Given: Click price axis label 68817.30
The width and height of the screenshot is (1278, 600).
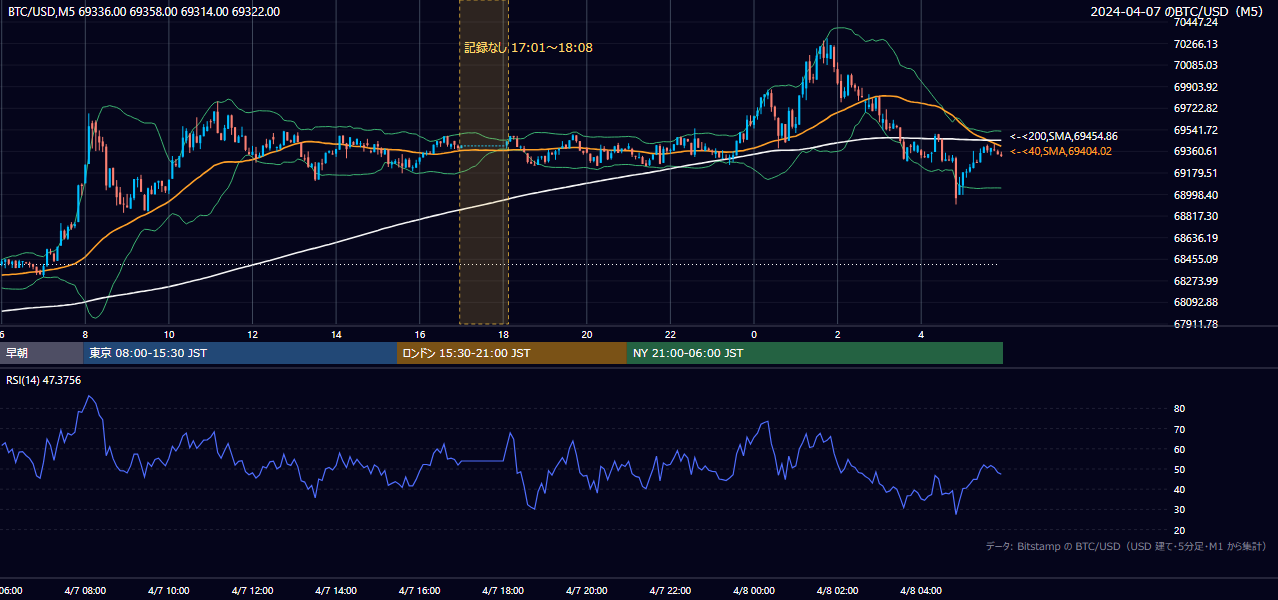Looking at the screenshot, I should pyautogui.click(x=1195, y=216).
